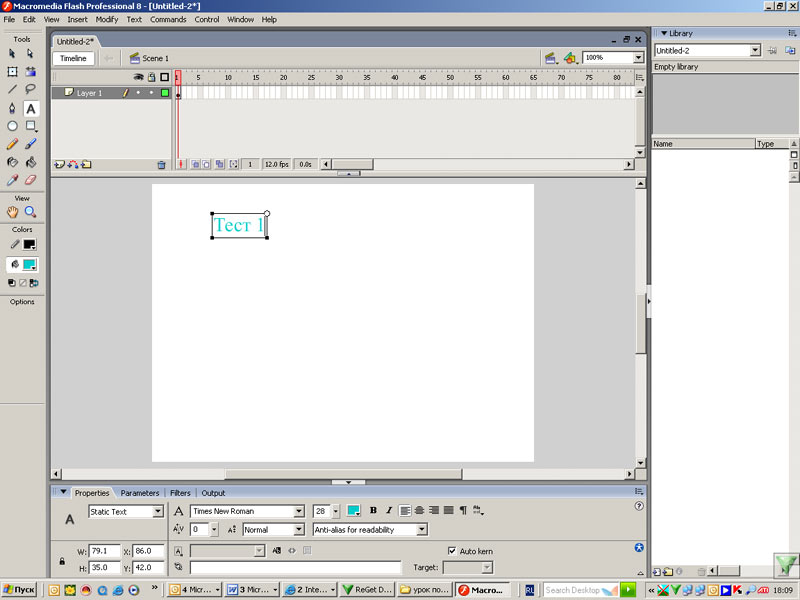
Task: Choose the Zoom magnifier tool
Action: pos(30,212)
